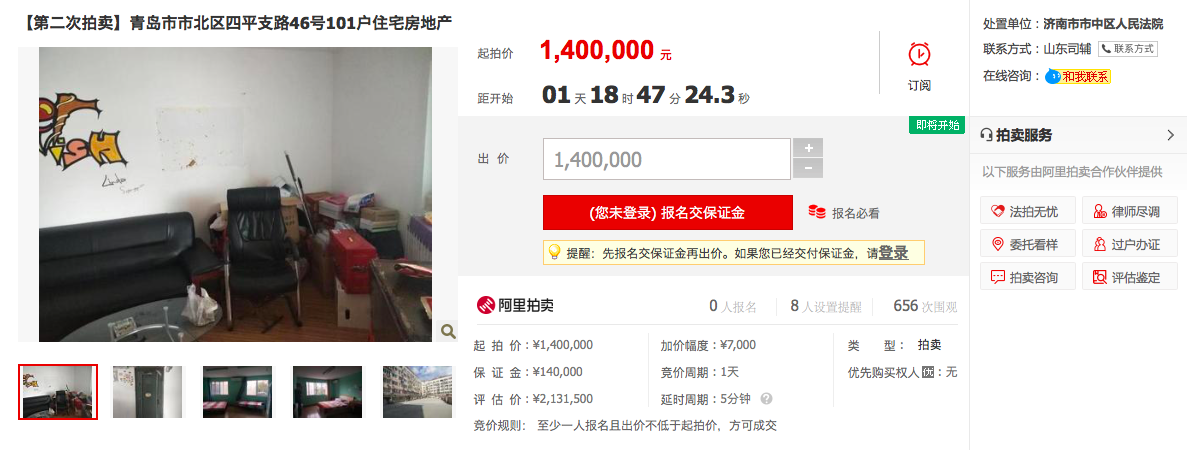
Task: Click the 登录 login link in reminder
Action: (893, 253)
